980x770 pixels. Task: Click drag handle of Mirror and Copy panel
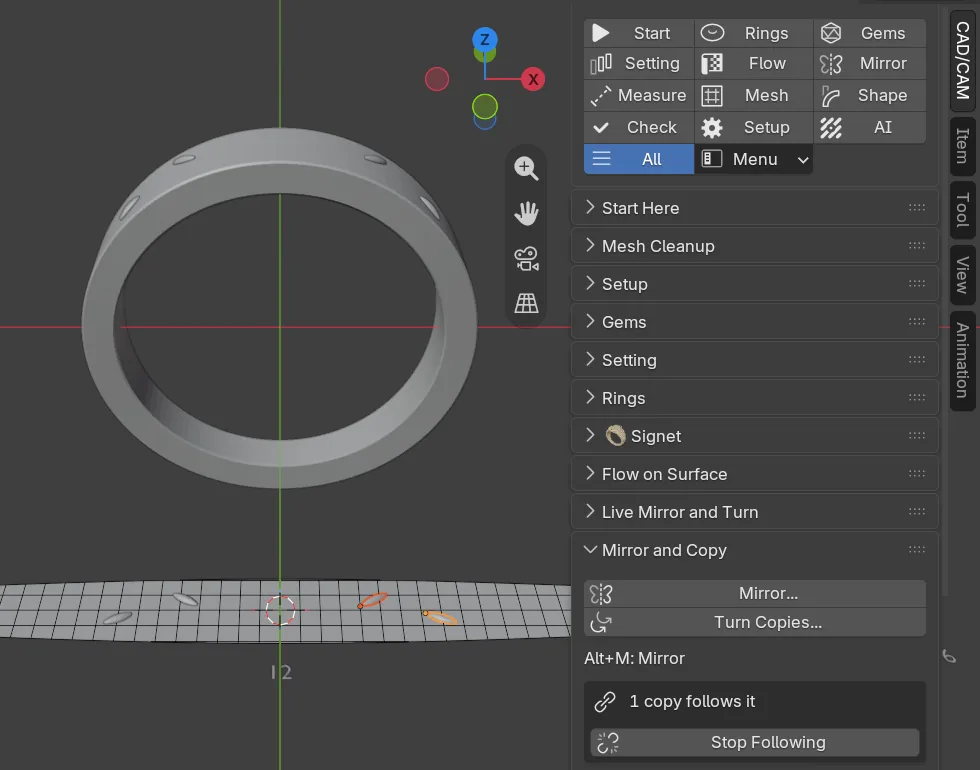917,550
